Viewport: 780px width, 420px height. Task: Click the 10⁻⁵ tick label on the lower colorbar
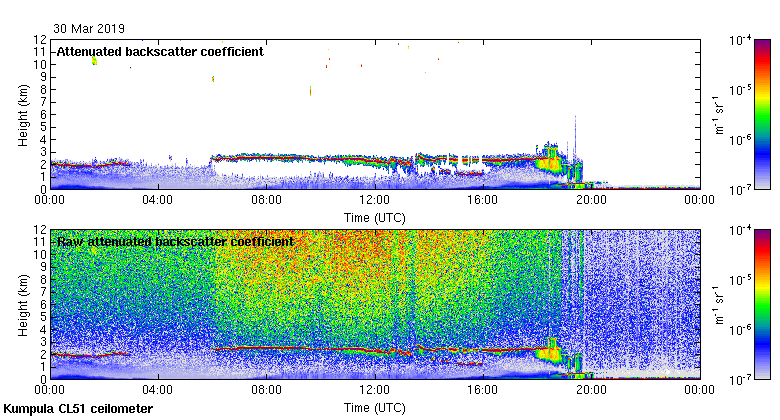tap(740, 280)
